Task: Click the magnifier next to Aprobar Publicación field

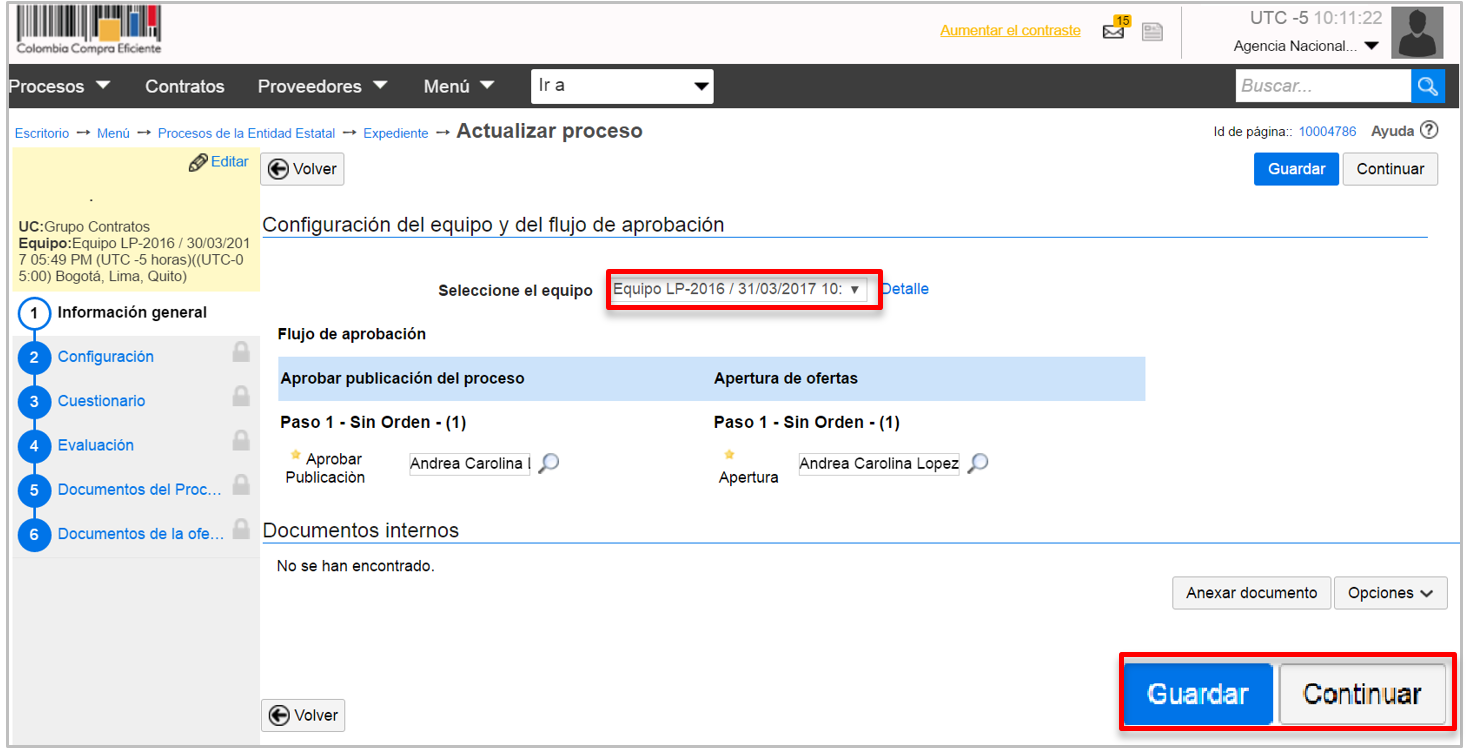Action: pos(549,464)
